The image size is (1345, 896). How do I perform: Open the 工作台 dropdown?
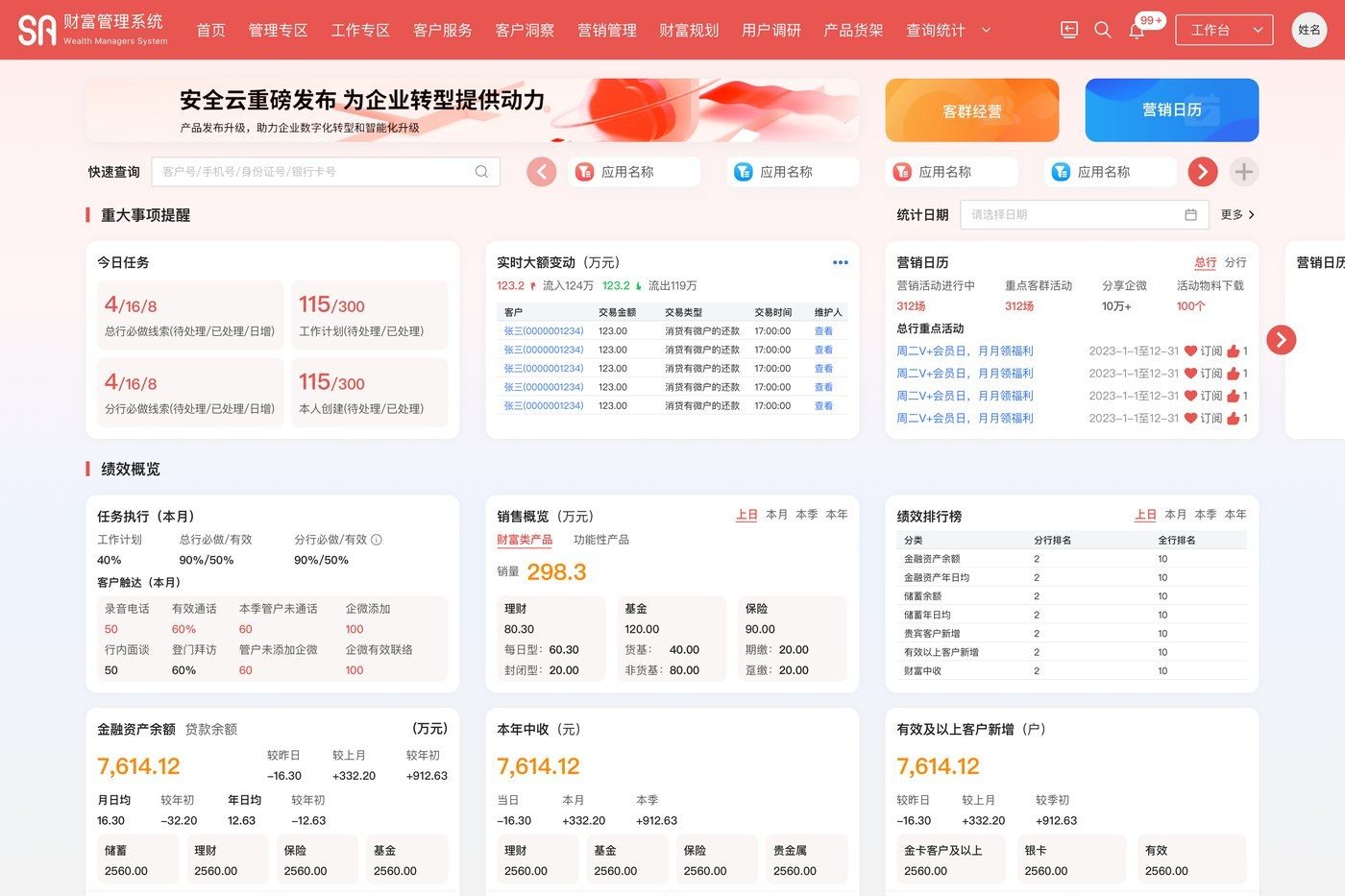tap(1225, 30)
